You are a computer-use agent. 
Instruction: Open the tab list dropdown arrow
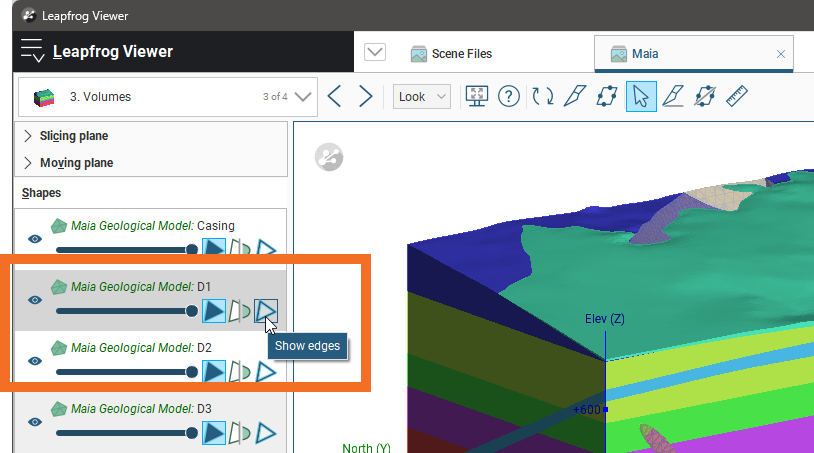[375, 52]
